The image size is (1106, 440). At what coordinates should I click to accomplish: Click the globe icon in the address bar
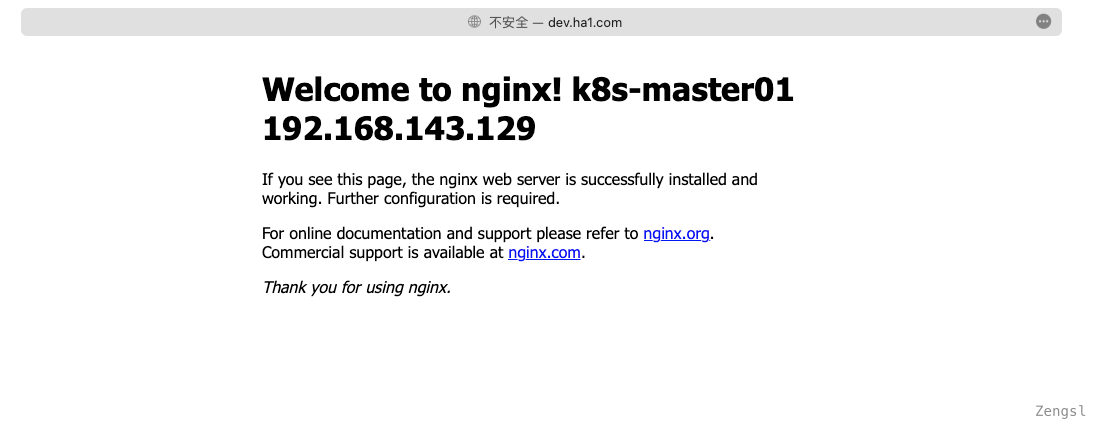(x=474, y=22)
